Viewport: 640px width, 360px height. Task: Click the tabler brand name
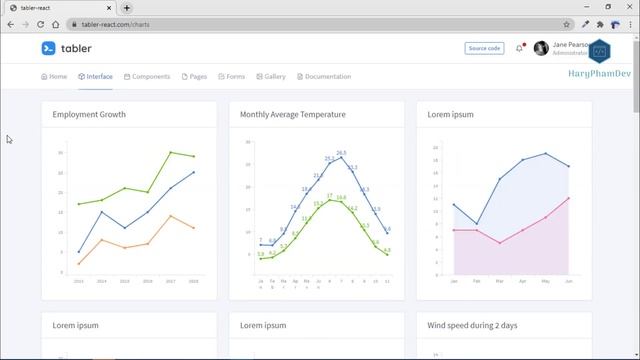tap(76, 49)
